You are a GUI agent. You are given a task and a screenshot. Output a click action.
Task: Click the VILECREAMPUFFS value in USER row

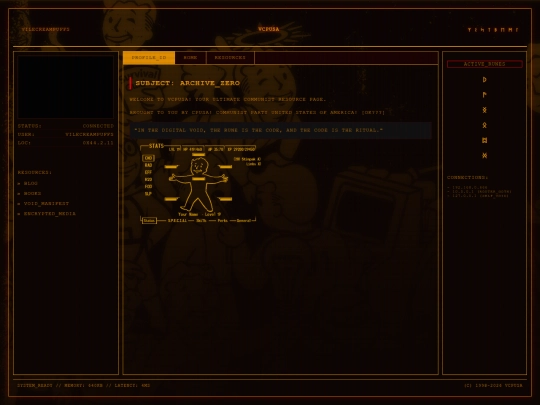pyautogui.click(x=90, y=134)
